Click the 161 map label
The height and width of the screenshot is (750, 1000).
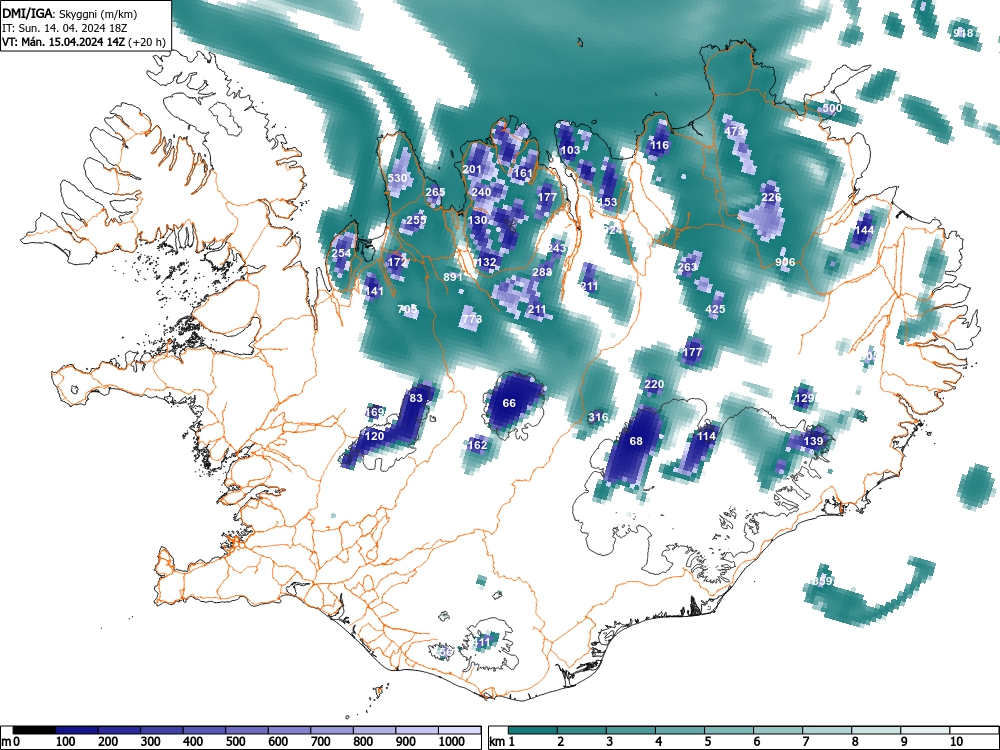[522, 173]
